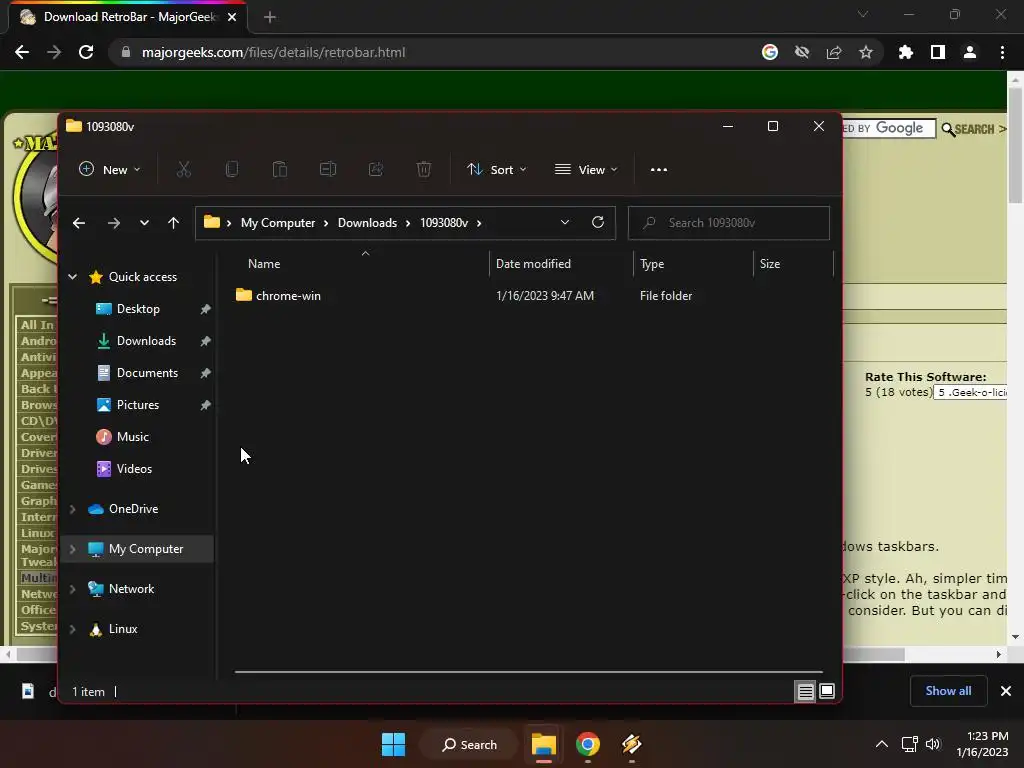
Task: Sort by the Date modified column
Action: pyautogui.click(x=533, y=264)
